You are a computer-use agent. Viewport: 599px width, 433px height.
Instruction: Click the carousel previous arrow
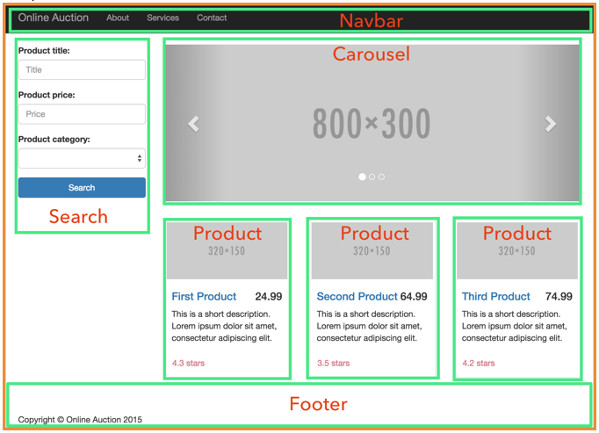click(194, 123)
